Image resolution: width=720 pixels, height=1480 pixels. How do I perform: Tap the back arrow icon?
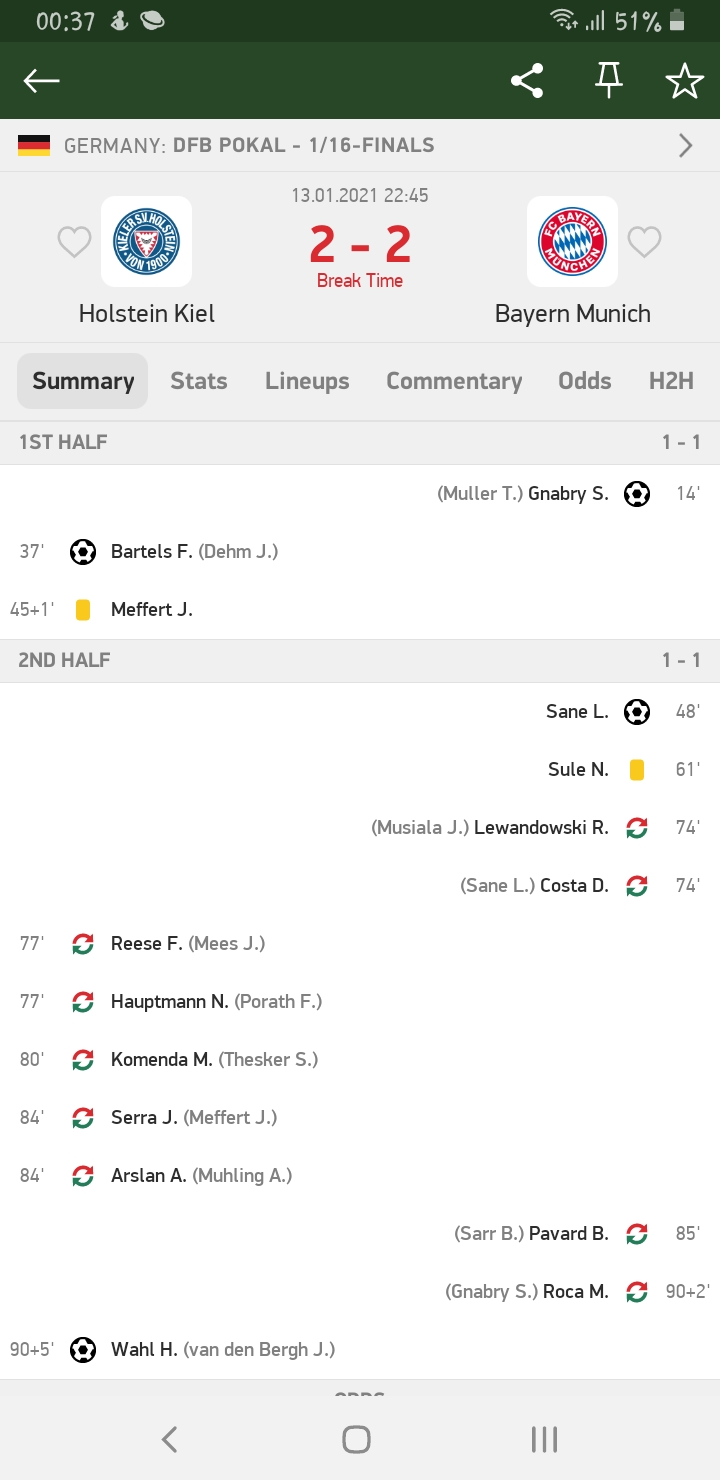click(x=42, y=81)
